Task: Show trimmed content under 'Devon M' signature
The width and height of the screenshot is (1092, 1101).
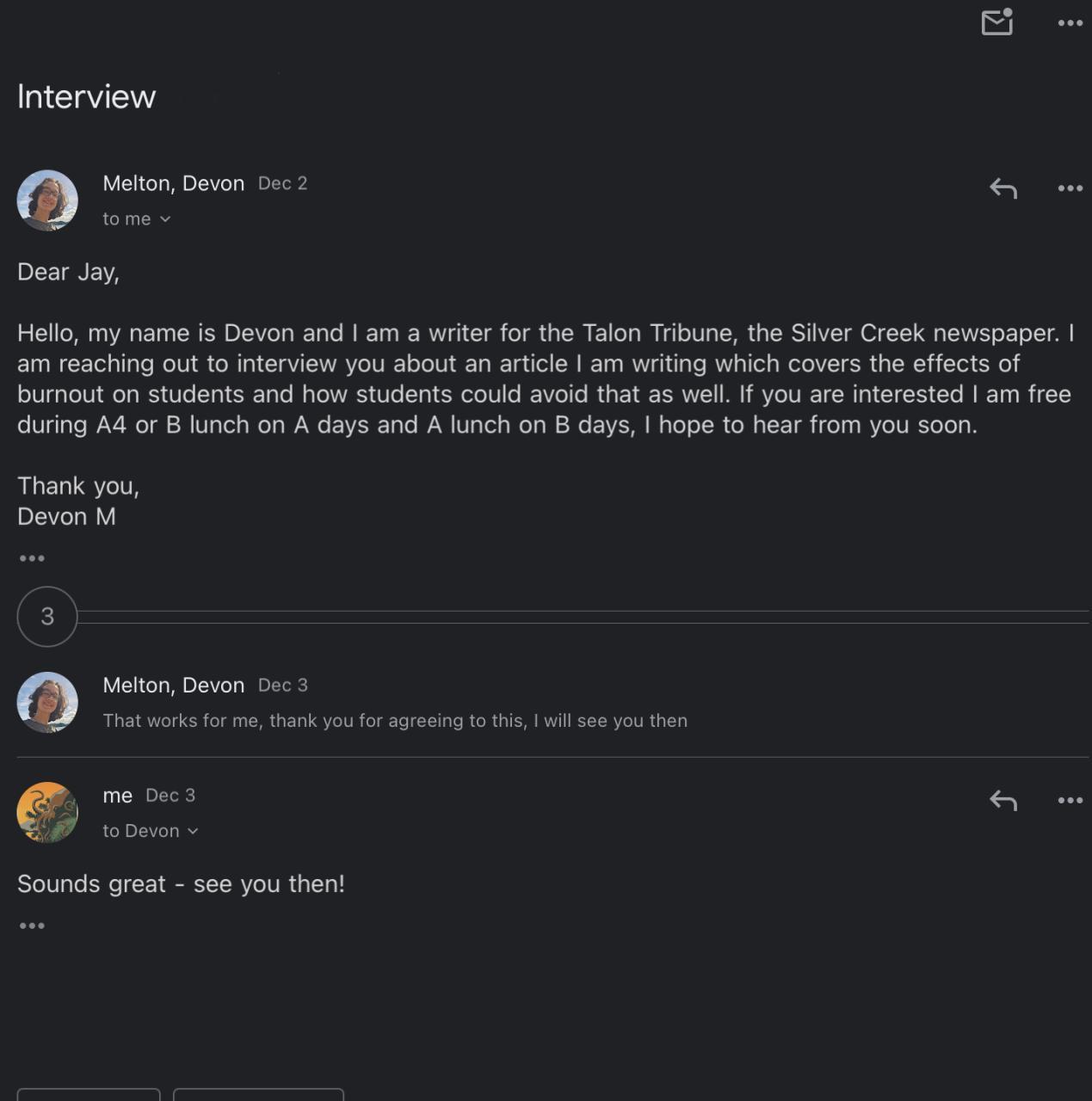Action: (x=32, y=558)
